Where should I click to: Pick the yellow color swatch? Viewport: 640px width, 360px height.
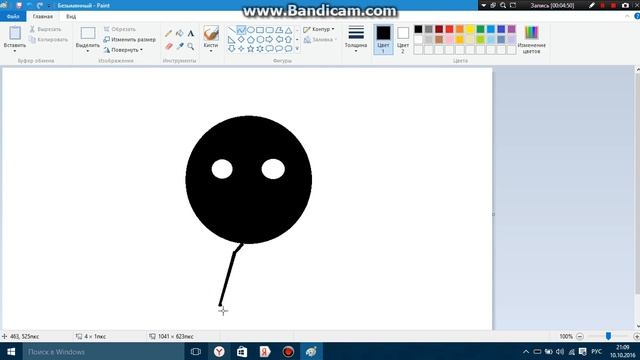pos(470,29)
